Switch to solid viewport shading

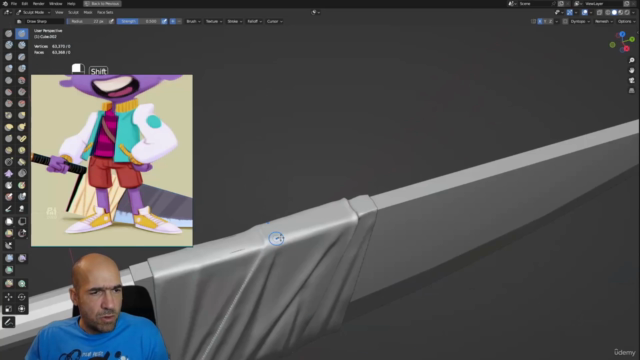(x=614, y=12)
